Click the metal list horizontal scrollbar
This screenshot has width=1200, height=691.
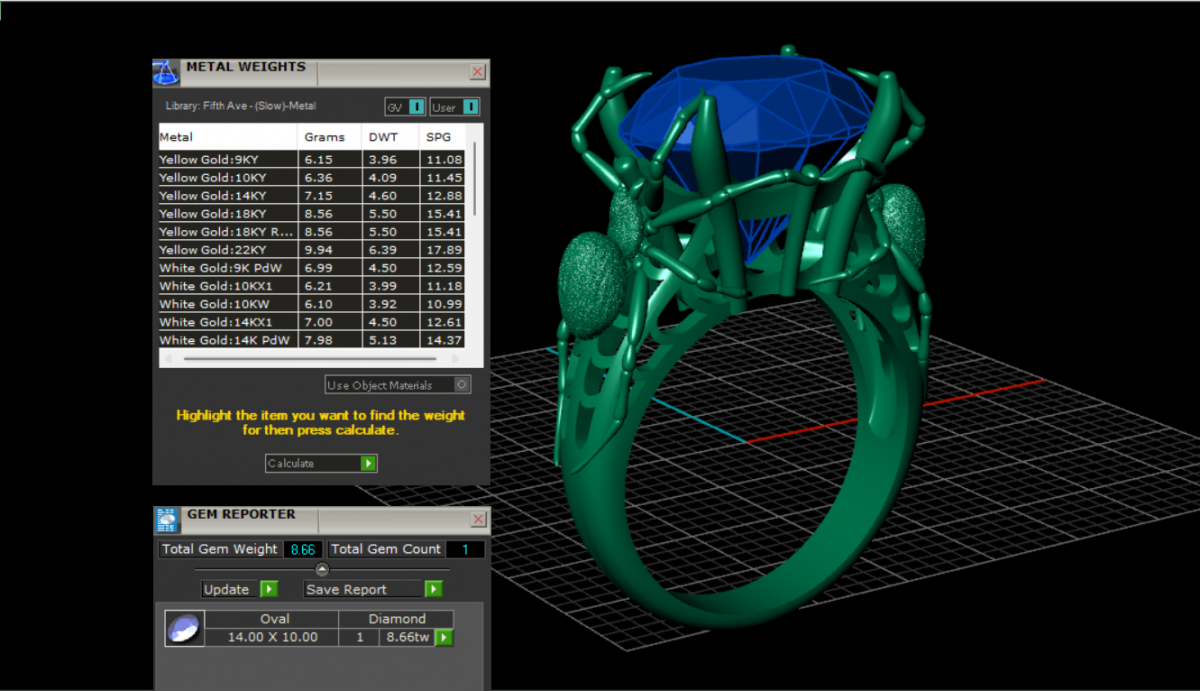[310, 358]
